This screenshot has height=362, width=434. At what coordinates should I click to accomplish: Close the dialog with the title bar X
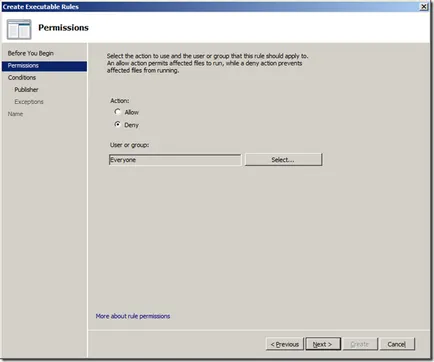pos(424,6)
